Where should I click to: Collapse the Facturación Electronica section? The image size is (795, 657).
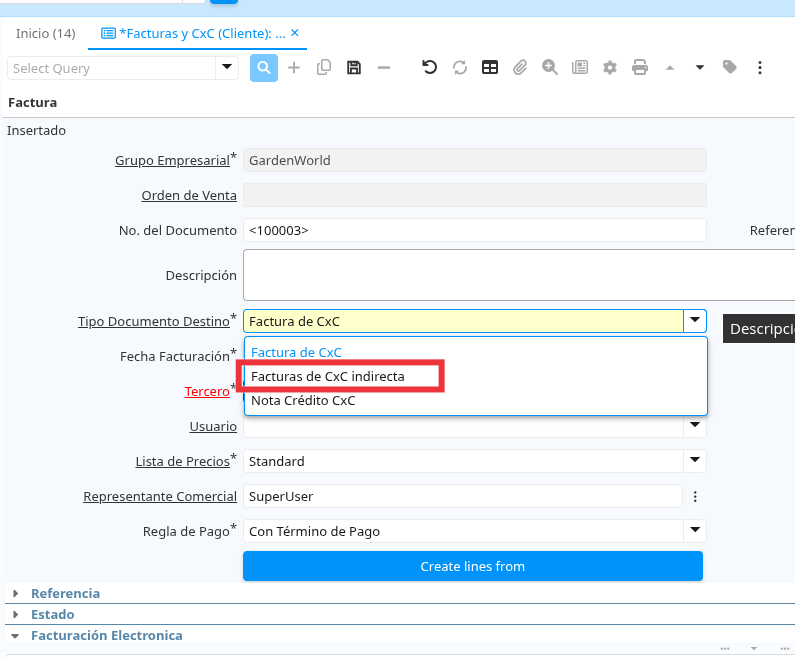click(x=106, y=636)
